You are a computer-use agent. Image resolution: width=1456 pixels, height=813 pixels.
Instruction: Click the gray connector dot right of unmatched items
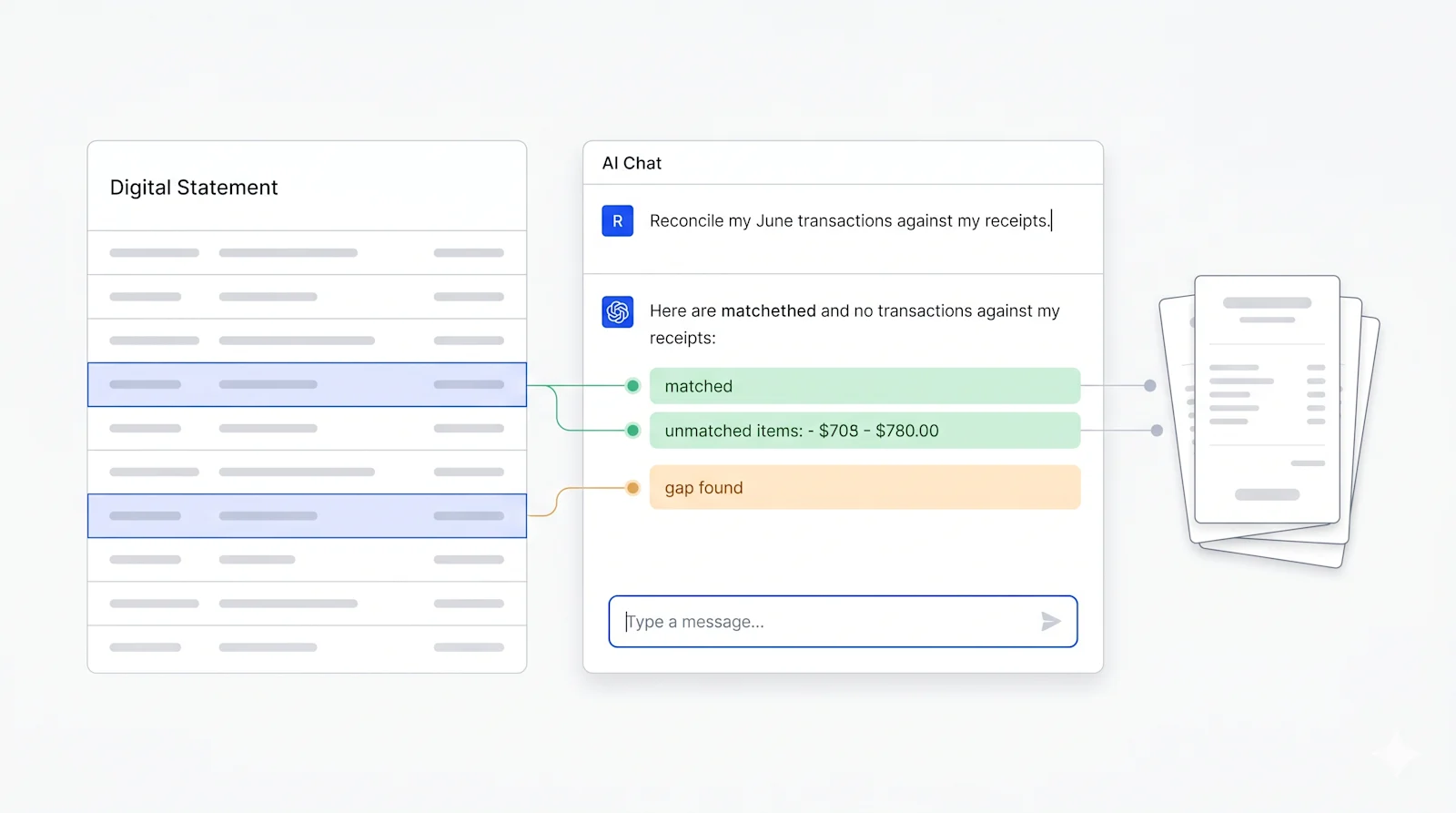click(1157, 431)
